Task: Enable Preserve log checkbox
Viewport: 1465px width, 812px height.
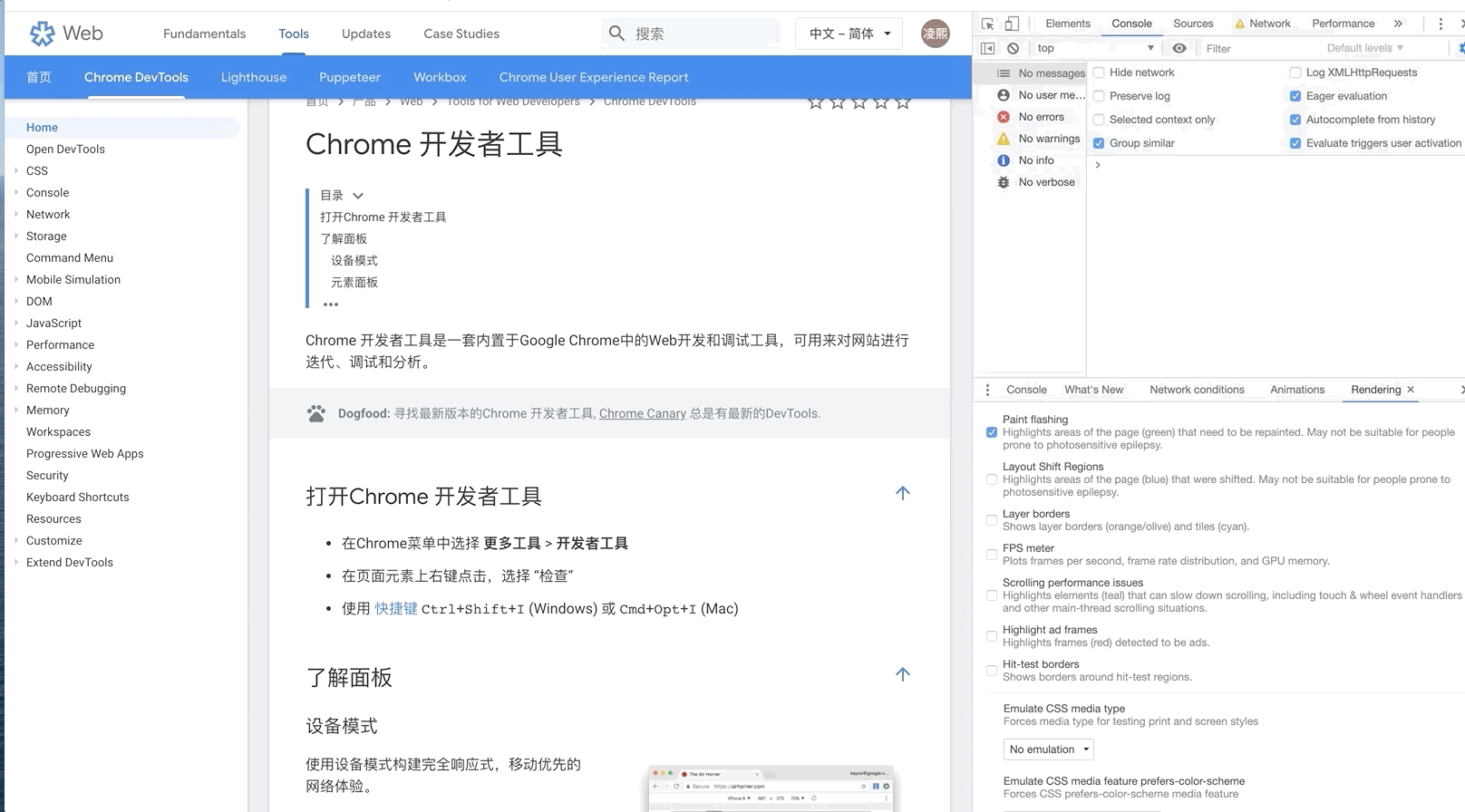Action: click(1099, 96)
